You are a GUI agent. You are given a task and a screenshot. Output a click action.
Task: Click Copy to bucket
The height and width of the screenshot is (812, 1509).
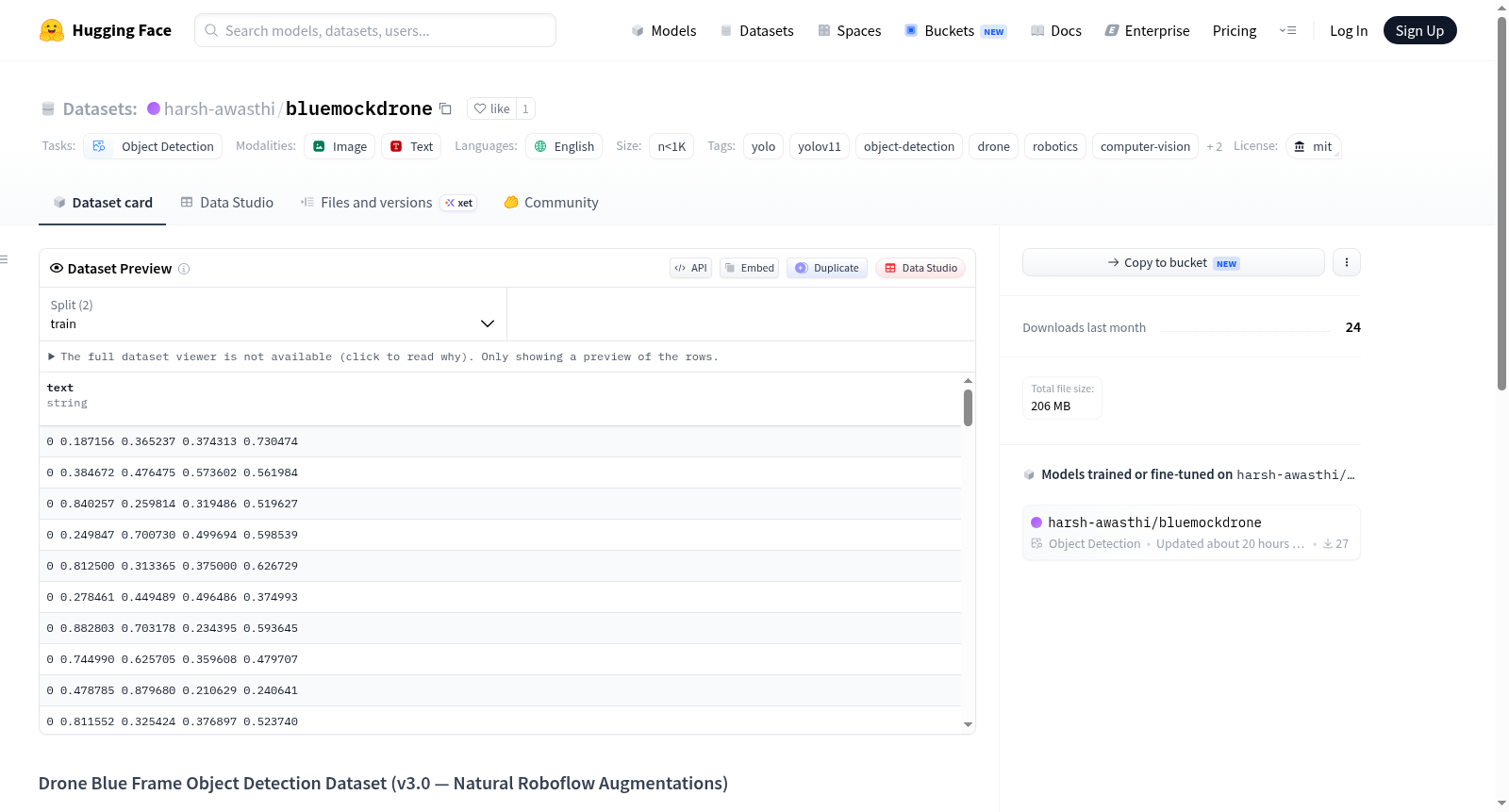tap(1173, 262)
